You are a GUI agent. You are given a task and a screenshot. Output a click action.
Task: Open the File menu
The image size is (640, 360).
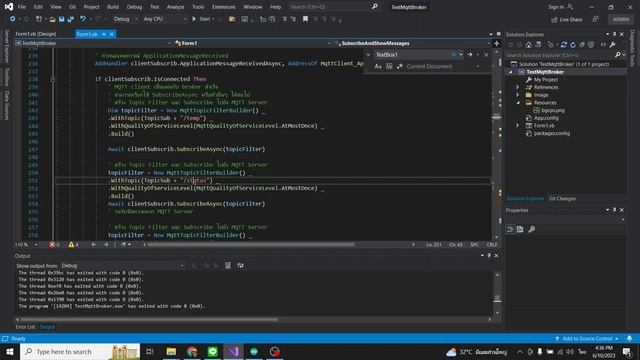22,7
